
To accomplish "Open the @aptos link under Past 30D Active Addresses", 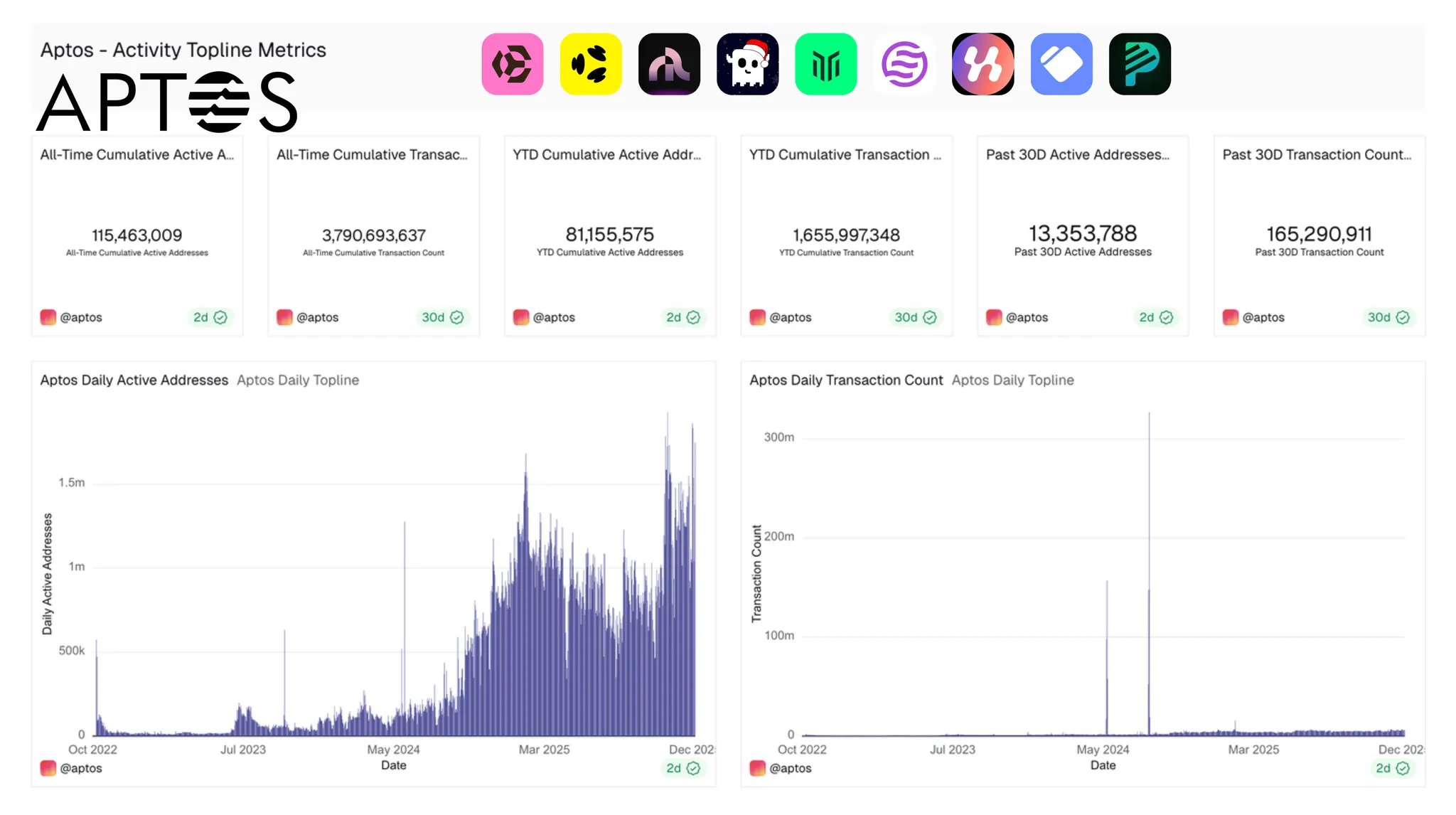I will [1026, 317].
